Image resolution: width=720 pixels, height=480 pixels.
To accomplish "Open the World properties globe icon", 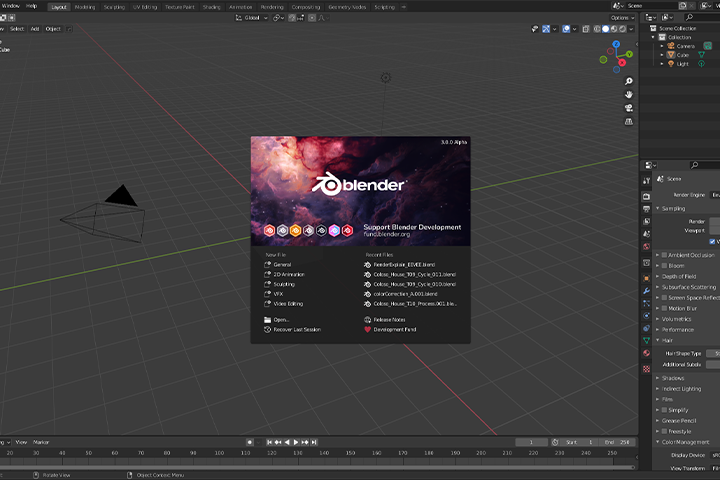I will point(647,246).
